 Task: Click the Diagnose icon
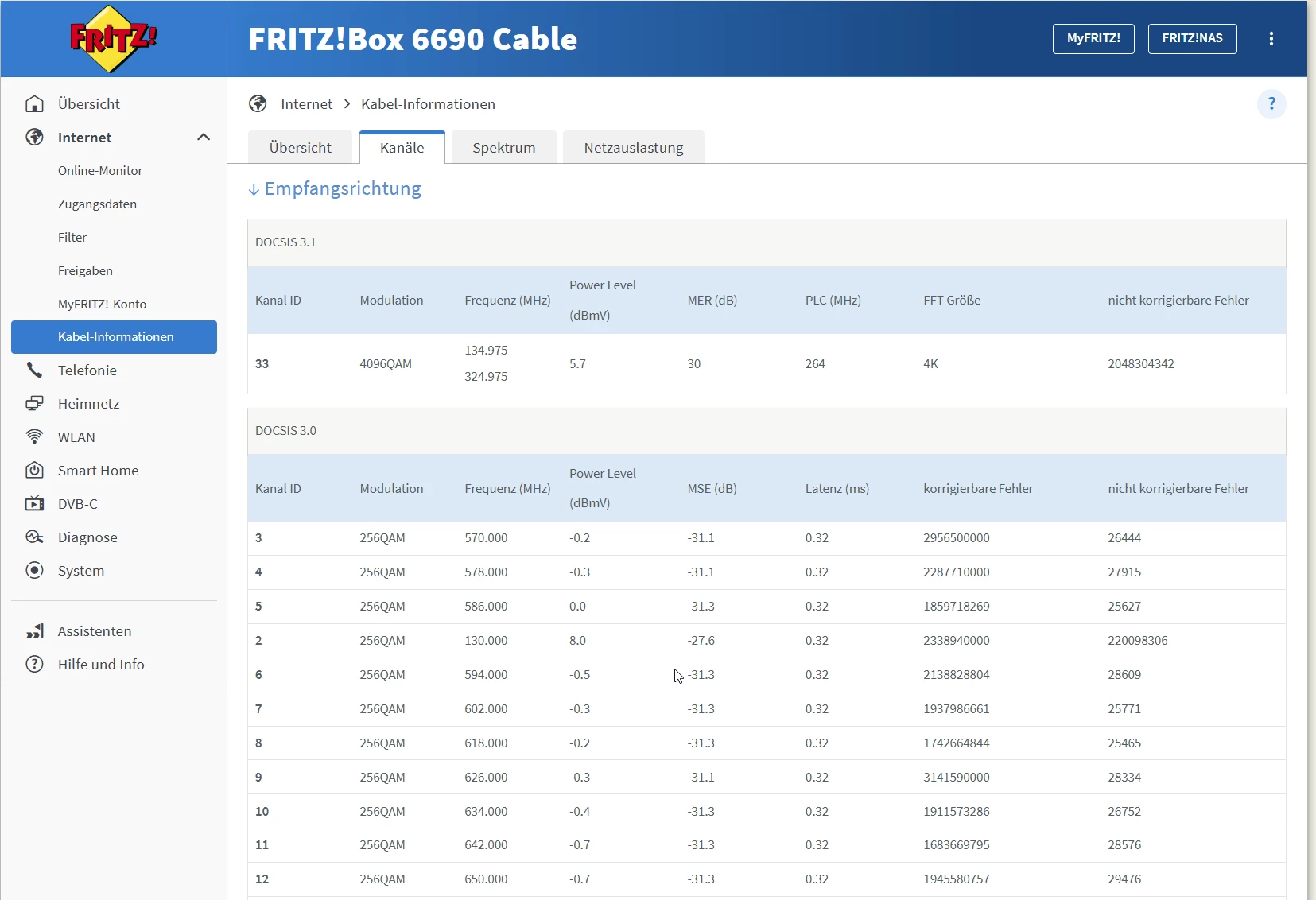coord(34,537)
